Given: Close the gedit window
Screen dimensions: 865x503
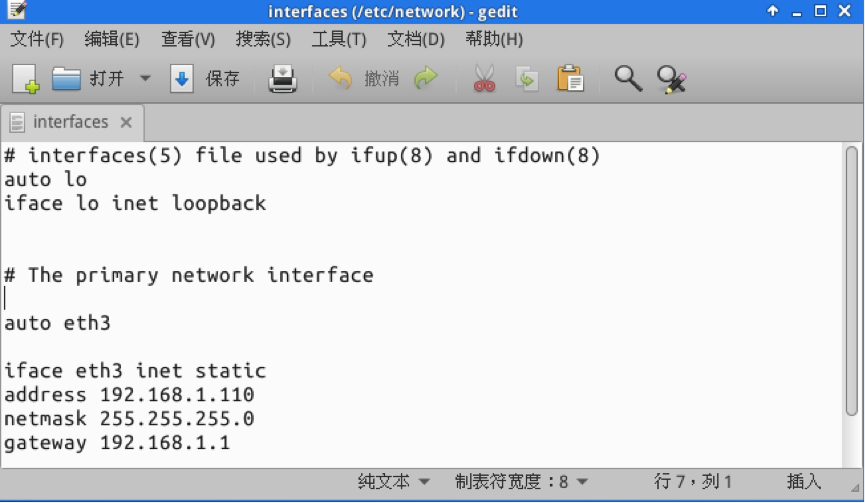Looking at the screenshot, I should (845, 10).
